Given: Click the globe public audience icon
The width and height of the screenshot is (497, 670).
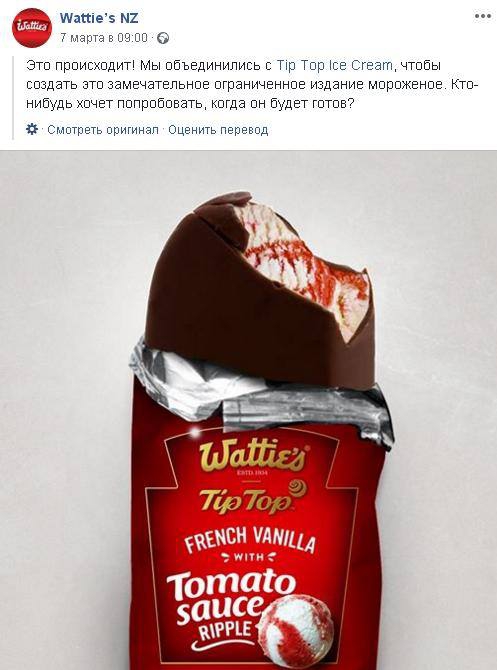Looking at the screenshot, I should tap(163, 38).
